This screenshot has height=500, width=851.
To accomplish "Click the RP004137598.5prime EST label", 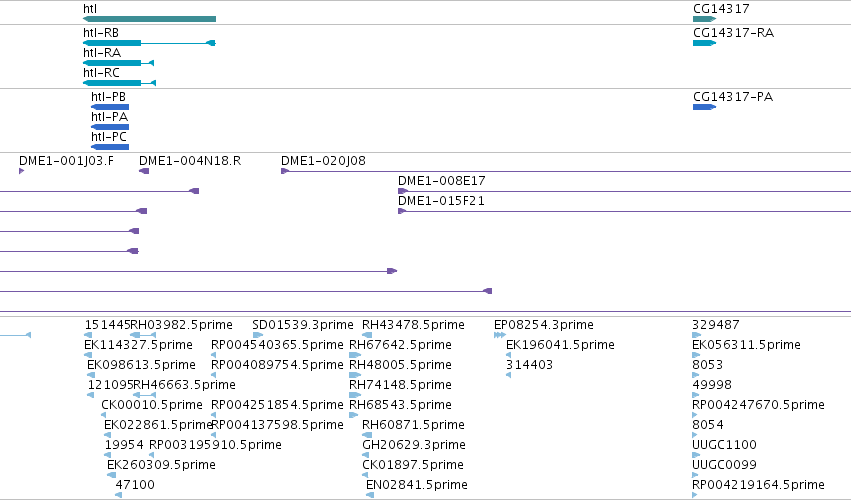I will click(x=277, y=425).
